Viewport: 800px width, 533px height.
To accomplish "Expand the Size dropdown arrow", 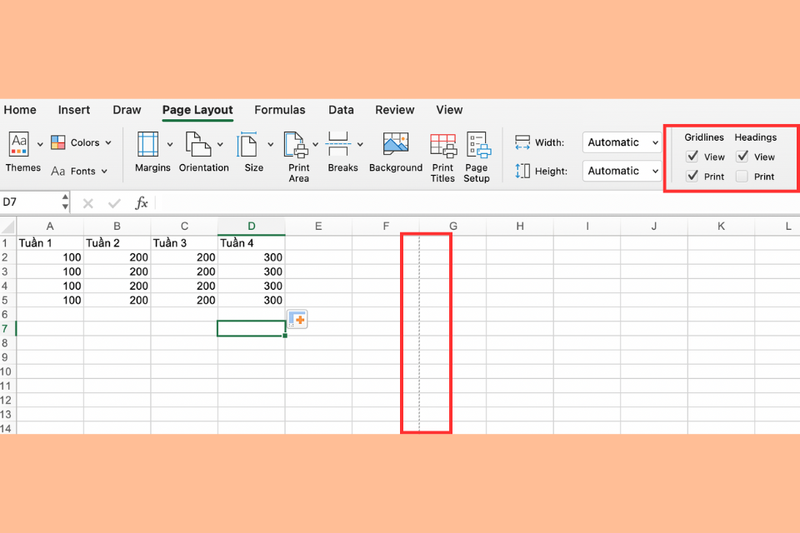I will click(270, 144).
